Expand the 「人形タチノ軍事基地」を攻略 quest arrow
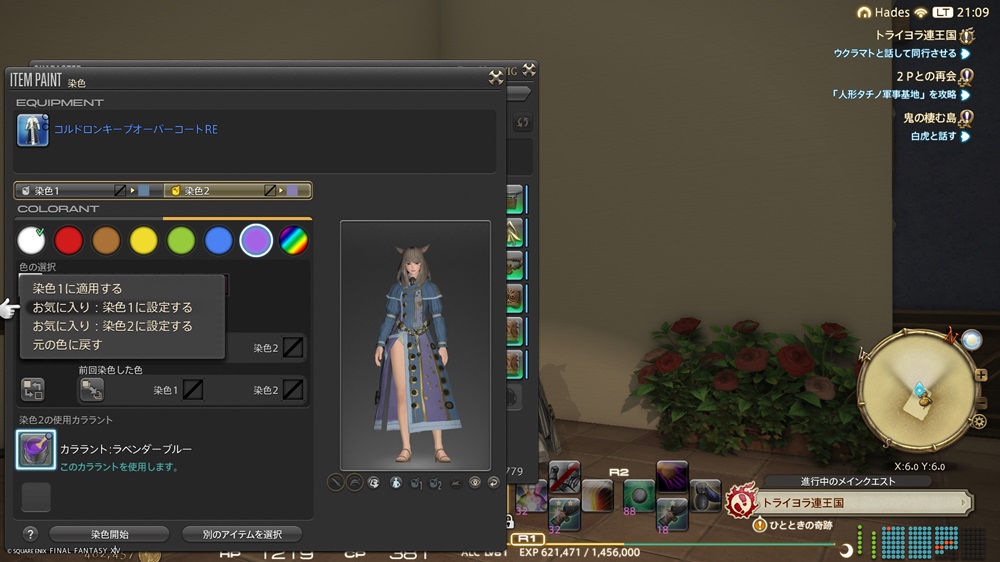The width and height of the screenshot is (1000, 562). [965, 95]
